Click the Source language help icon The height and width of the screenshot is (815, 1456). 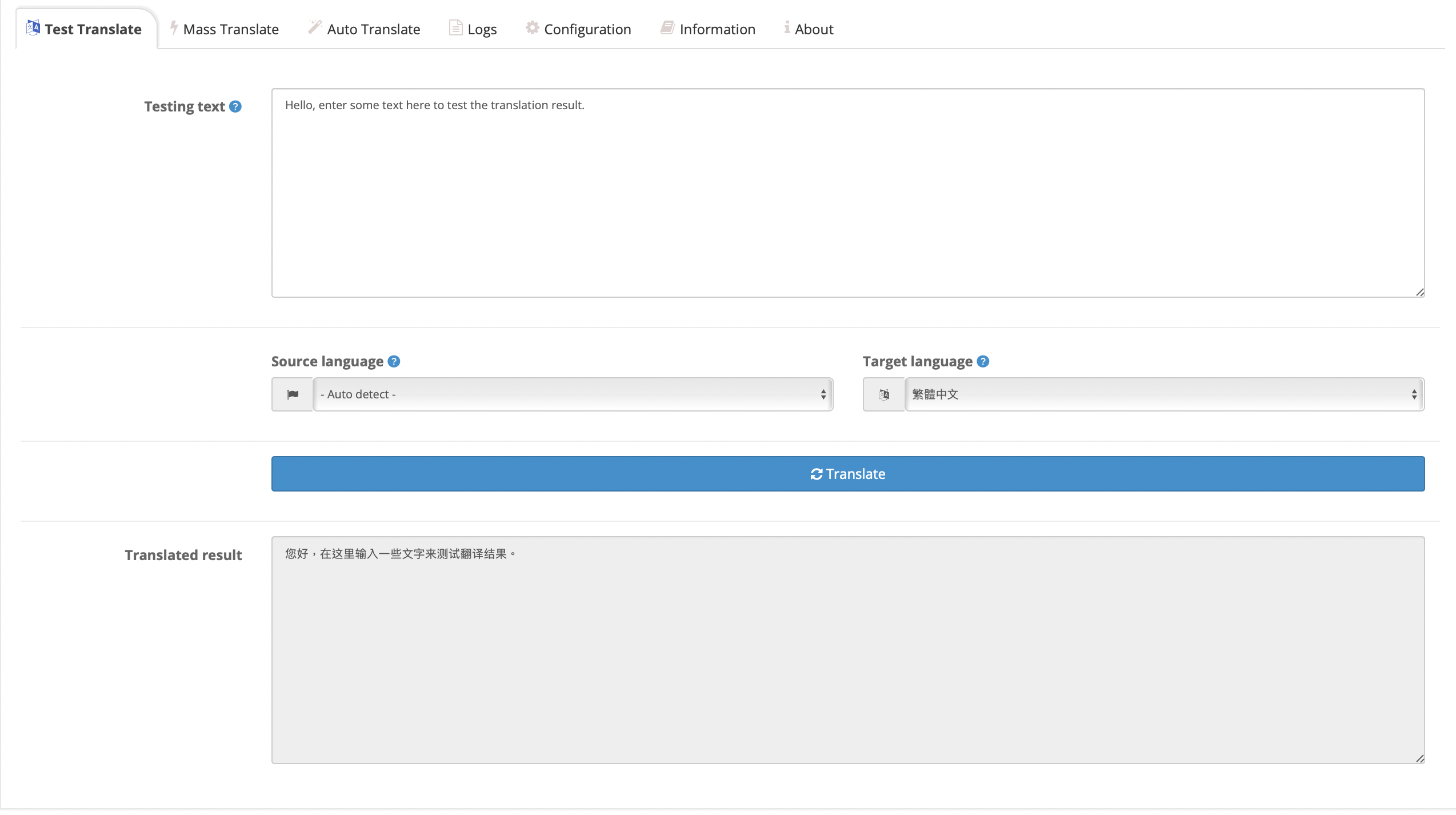[394, 361]
